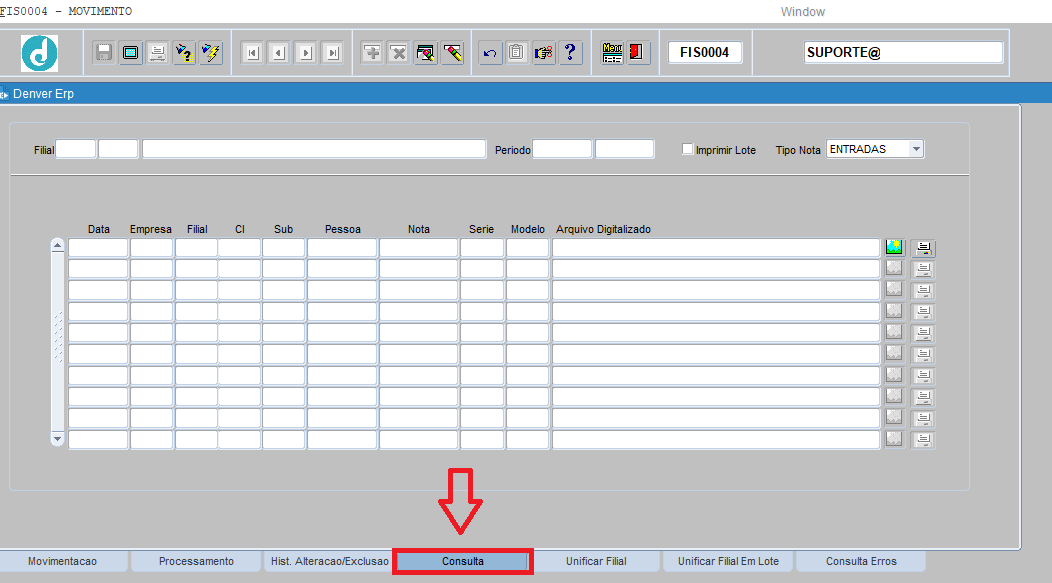Go to last record arrow icon
This screenshot has height=583, width=1052.
pyautogui.click(x=333, y=52)
